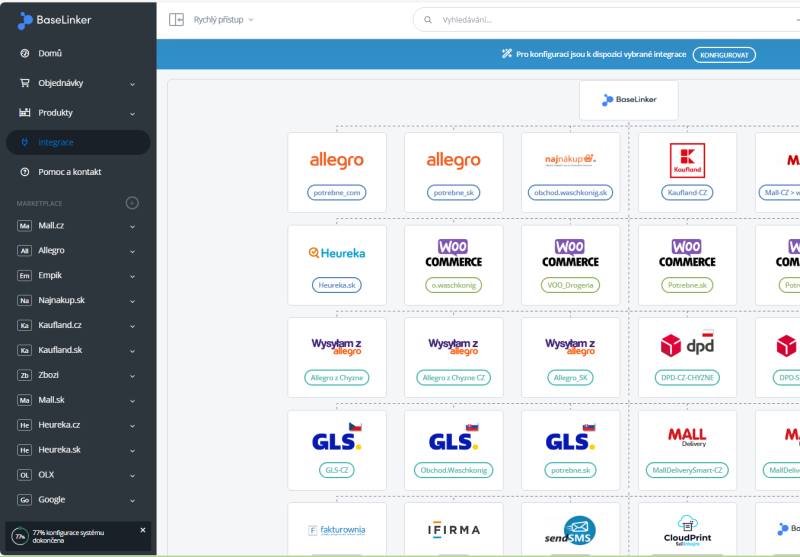Click the magic wand icon in the banner
800x557 pixels.
point(507,54)
